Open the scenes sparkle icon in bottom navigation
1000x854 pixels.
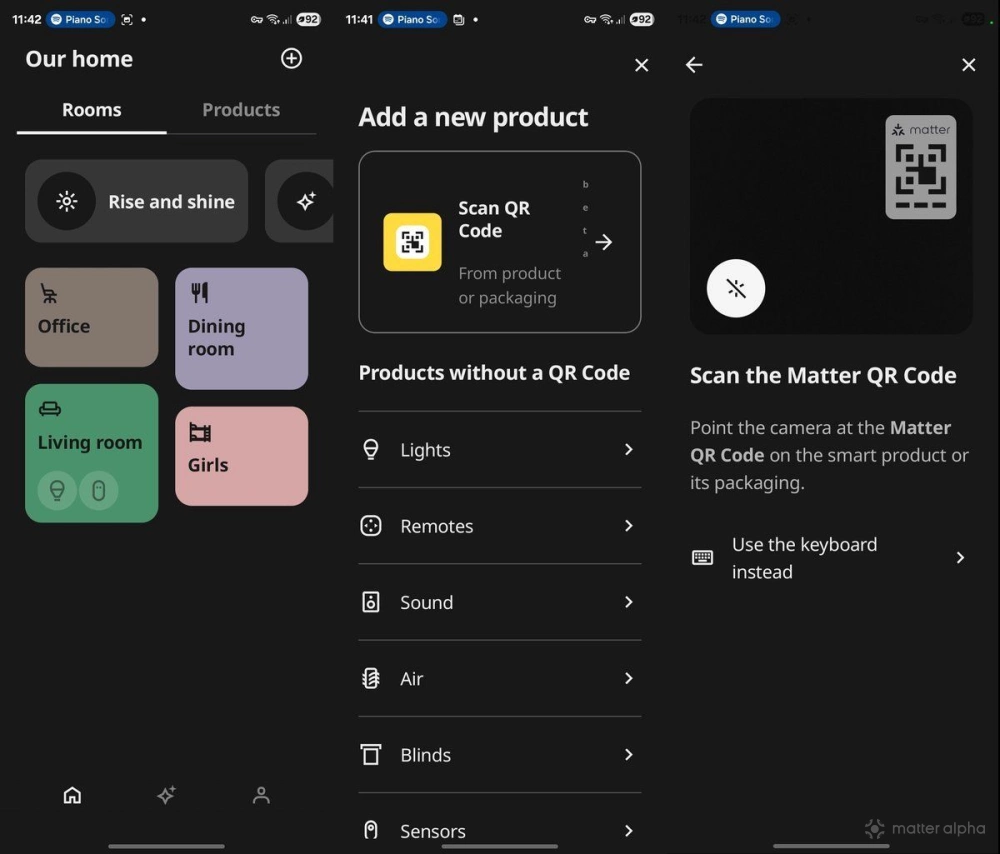(x=166, y=795)
